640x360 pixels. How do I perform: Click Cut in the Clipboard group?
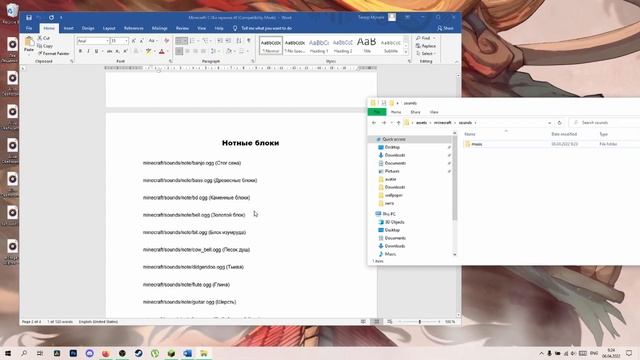pos(44,38)
